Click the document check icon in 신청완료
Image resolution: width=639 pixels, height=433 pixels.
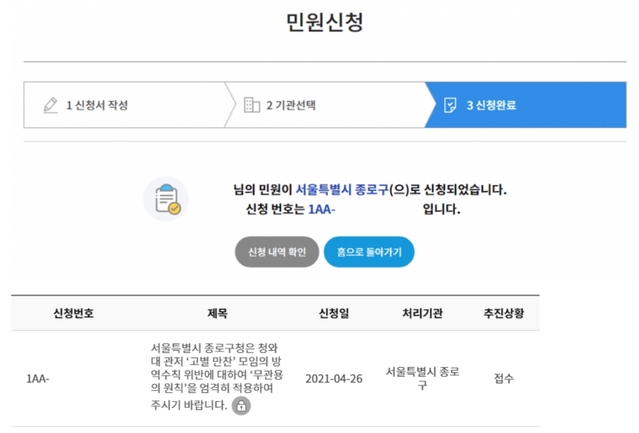pos(450,105)
